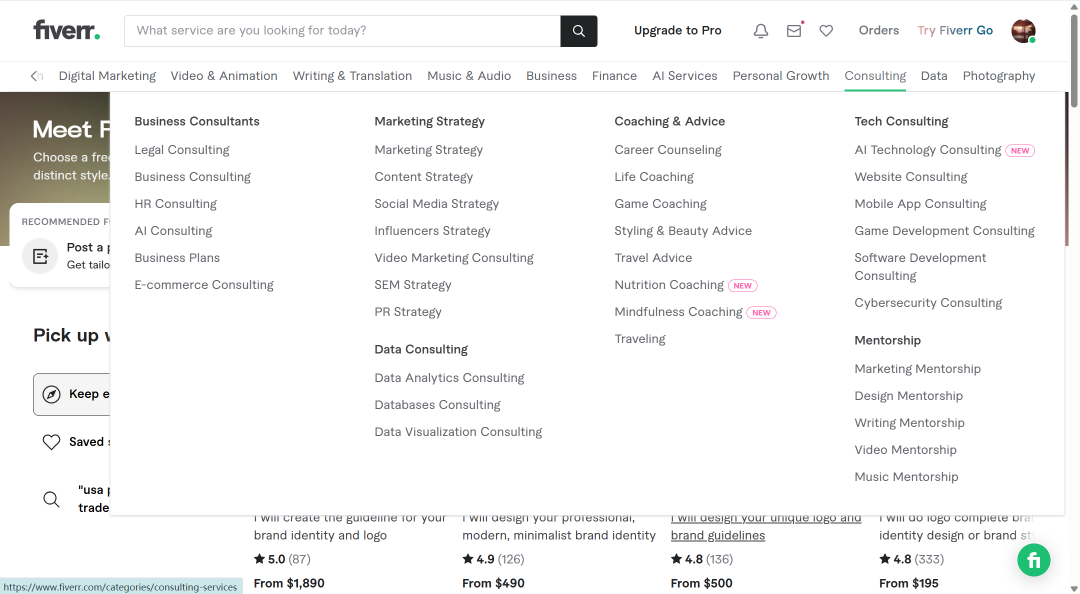Open the Personal Growth category
Viewport: 1080px width, 594px height.
tap(781, 76)
